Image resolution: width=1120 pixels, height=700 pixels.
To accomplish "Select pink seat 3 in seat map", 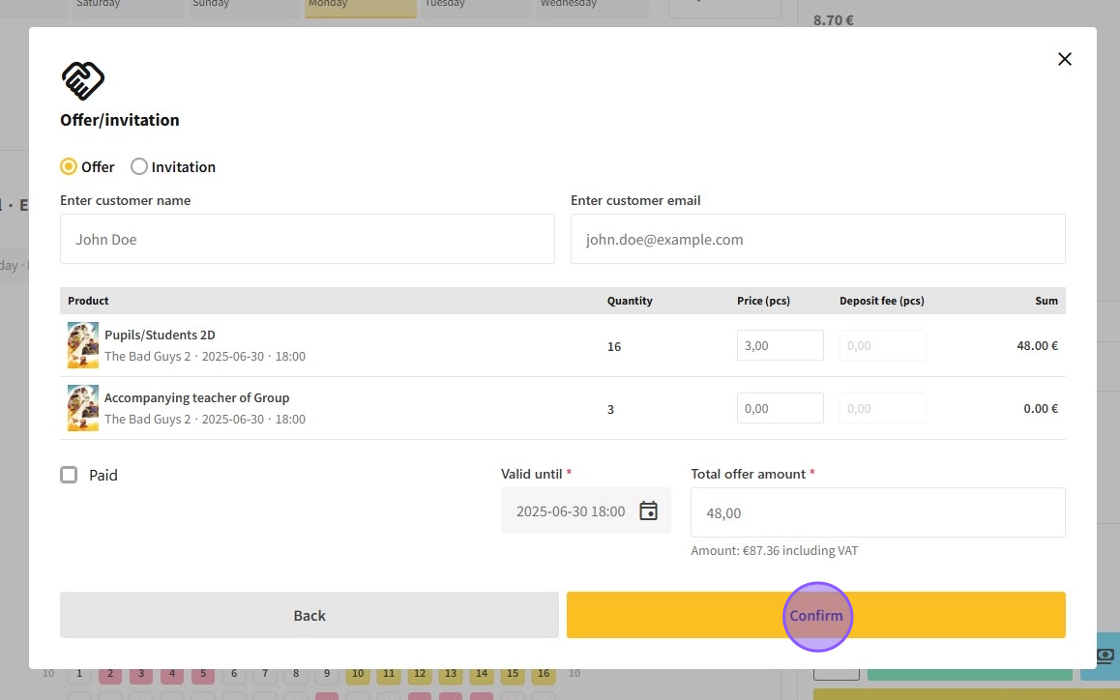I will (x=141, y=675).
